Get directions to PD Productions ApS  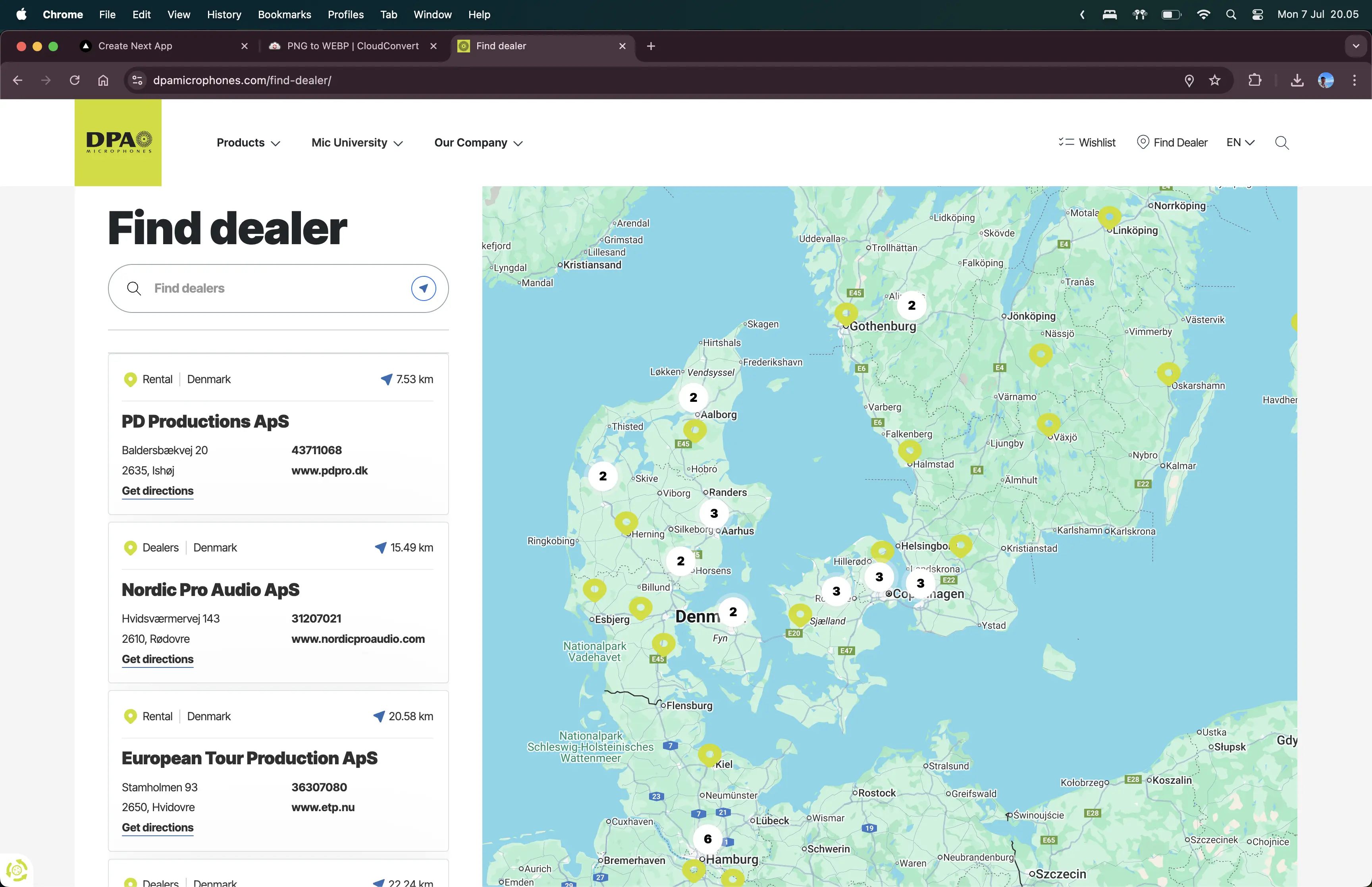(x=157, y=491)
